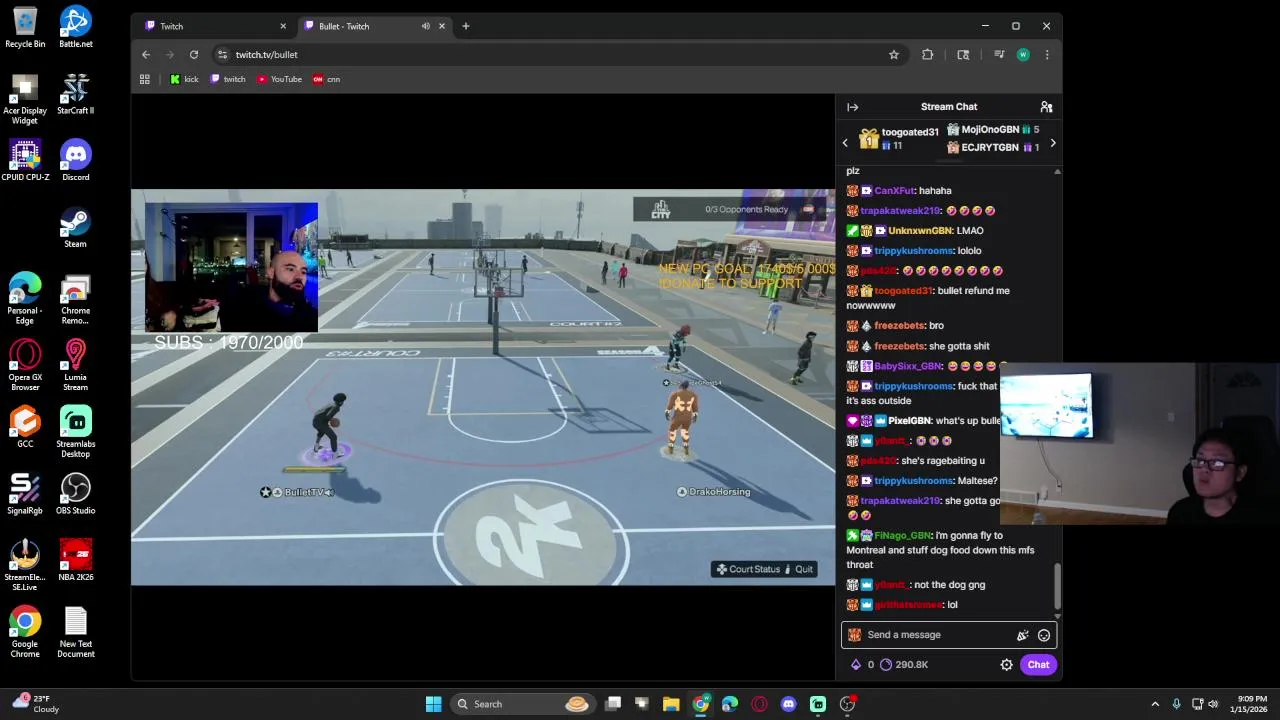Show previous gift leaderboard entries
This screenshot has width=1280, height=720.
tap(845, 143)
